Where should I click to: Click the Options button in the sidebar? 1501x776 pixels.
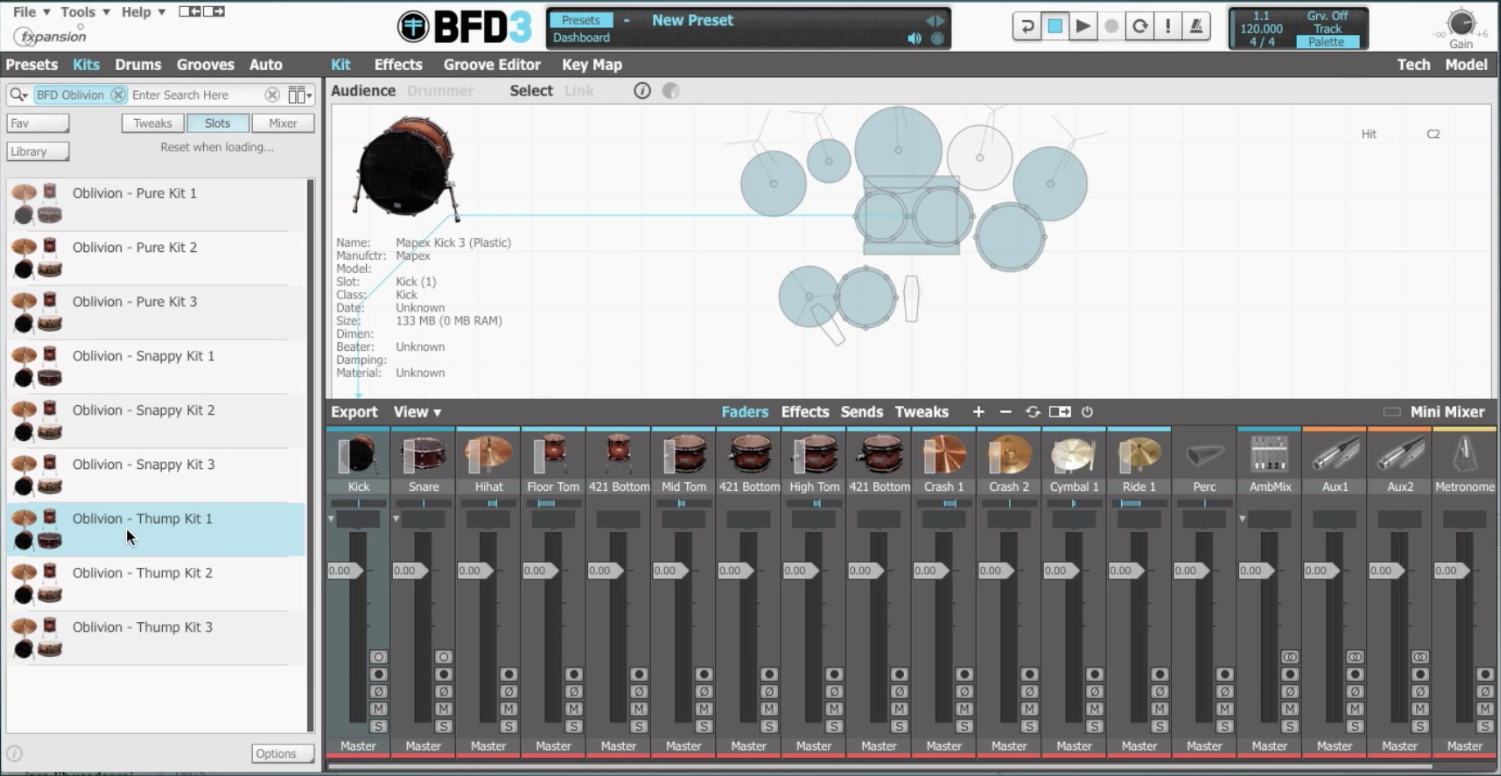[282, 753]
